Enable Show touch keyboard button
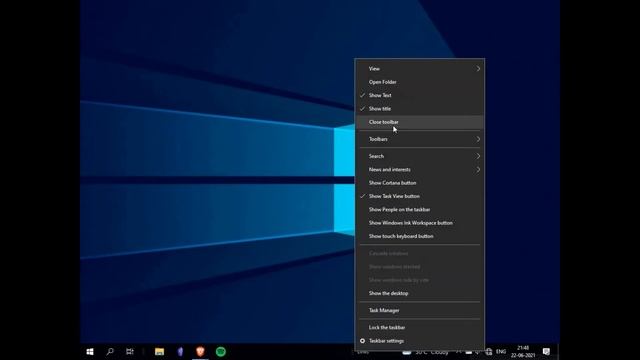The height and width of the screenshot is (360, 640). [420, 236]
